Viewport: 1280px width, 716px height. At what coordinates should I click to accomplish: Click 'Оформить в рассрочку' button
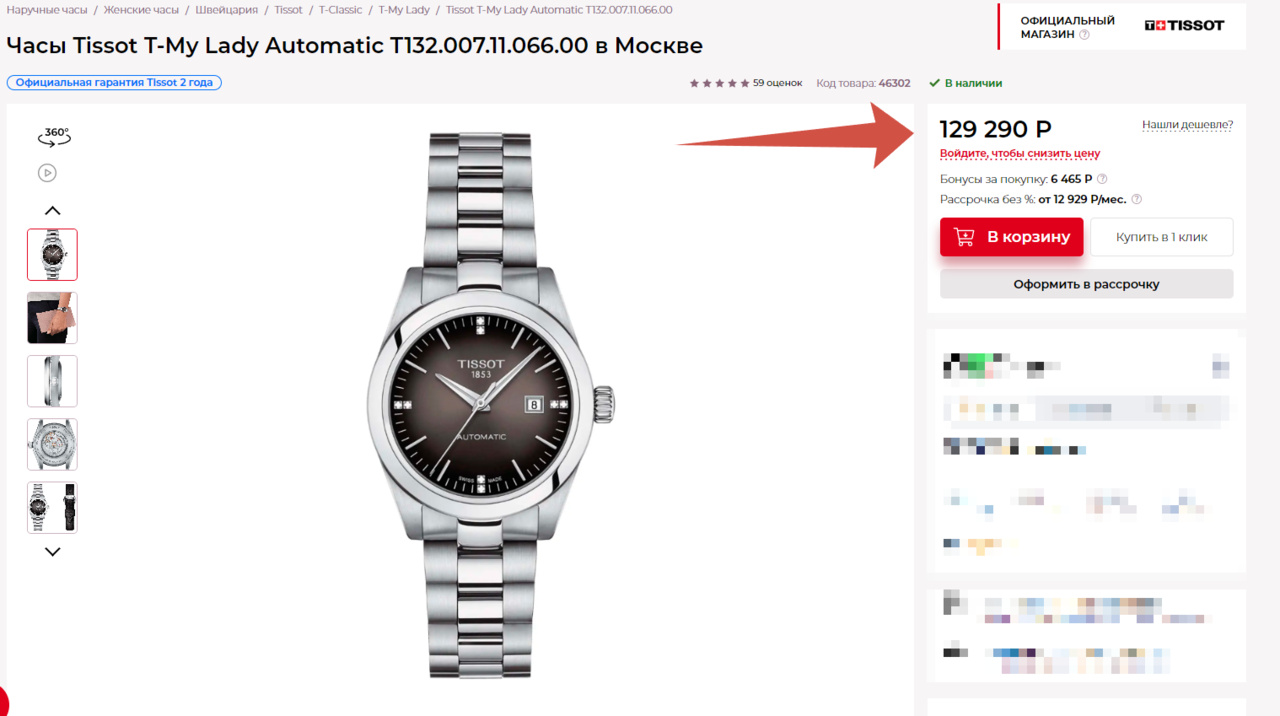click(x=1086, y=284)
